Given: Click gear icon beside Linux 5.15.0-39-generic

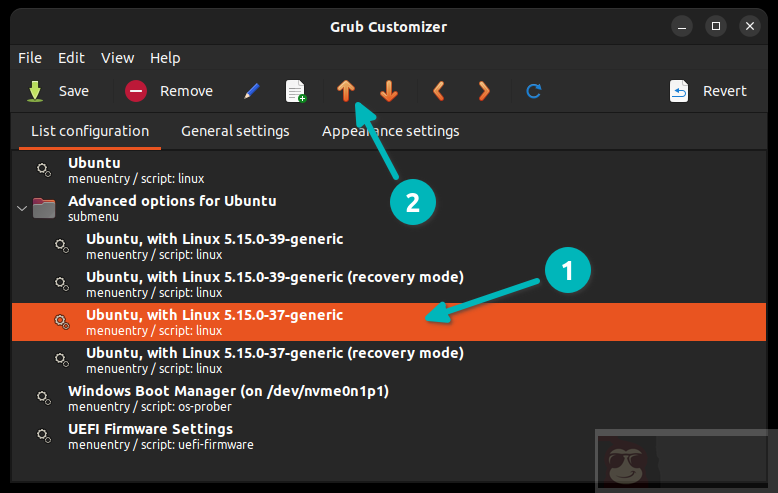Looking at the screenshot, I should [62, 246].
